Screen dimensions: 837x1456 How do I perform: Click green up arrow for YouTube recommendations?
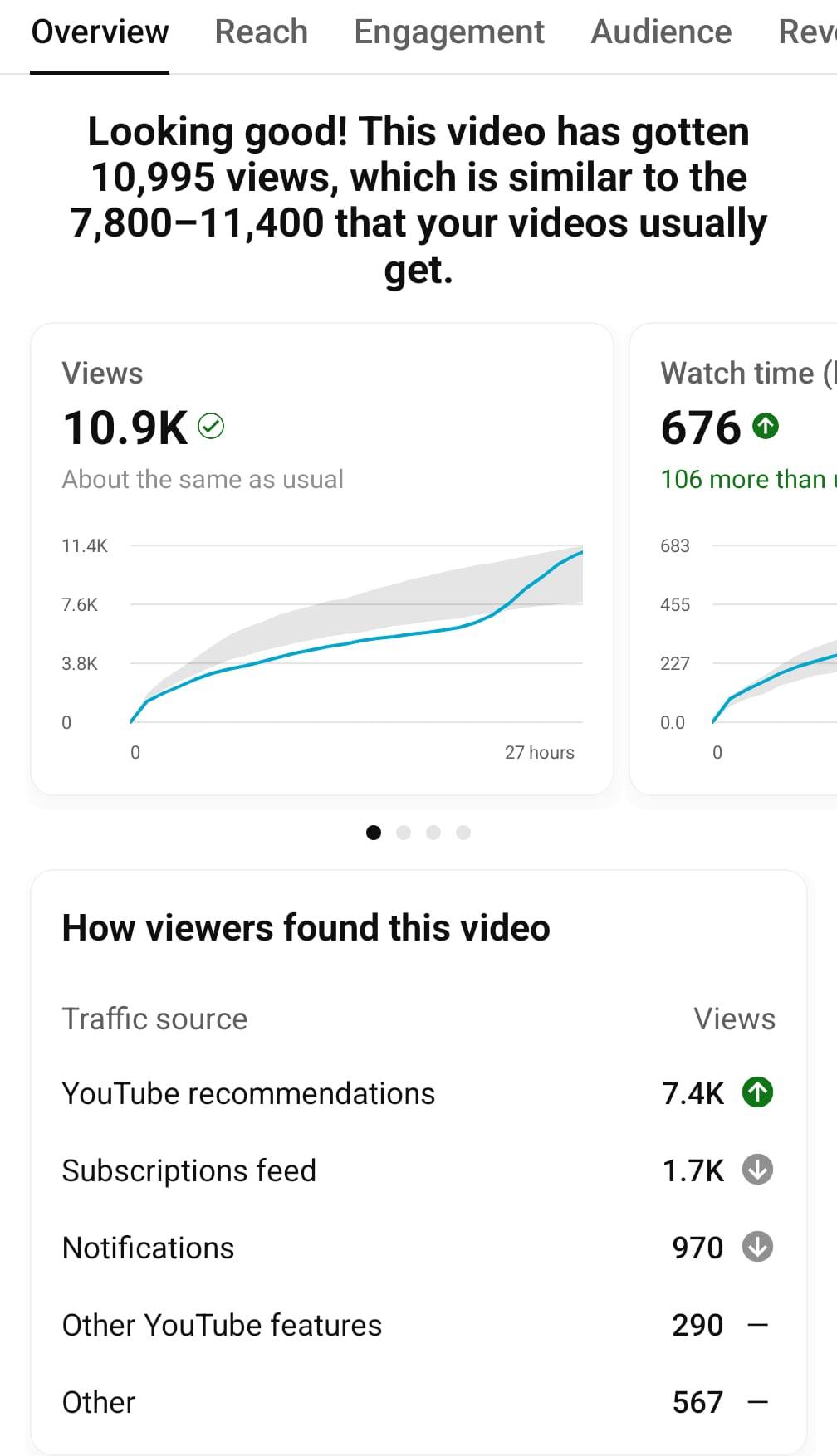point(757,1092)
